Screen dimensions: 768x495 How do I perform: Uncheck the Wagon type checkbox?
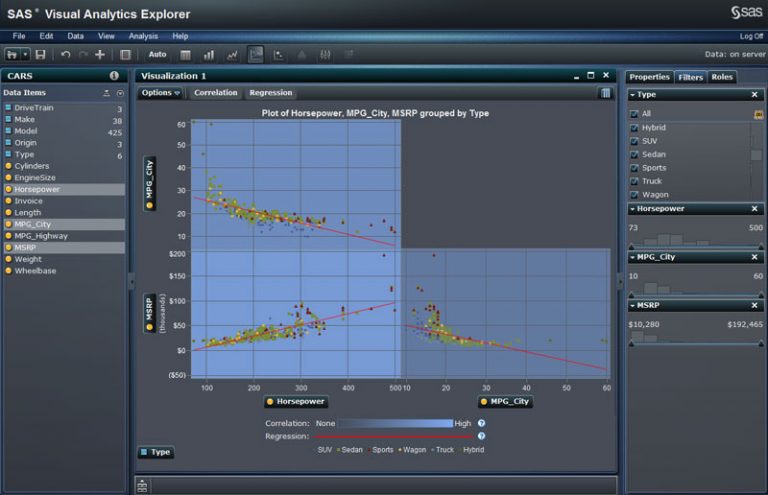click(634, 195)
